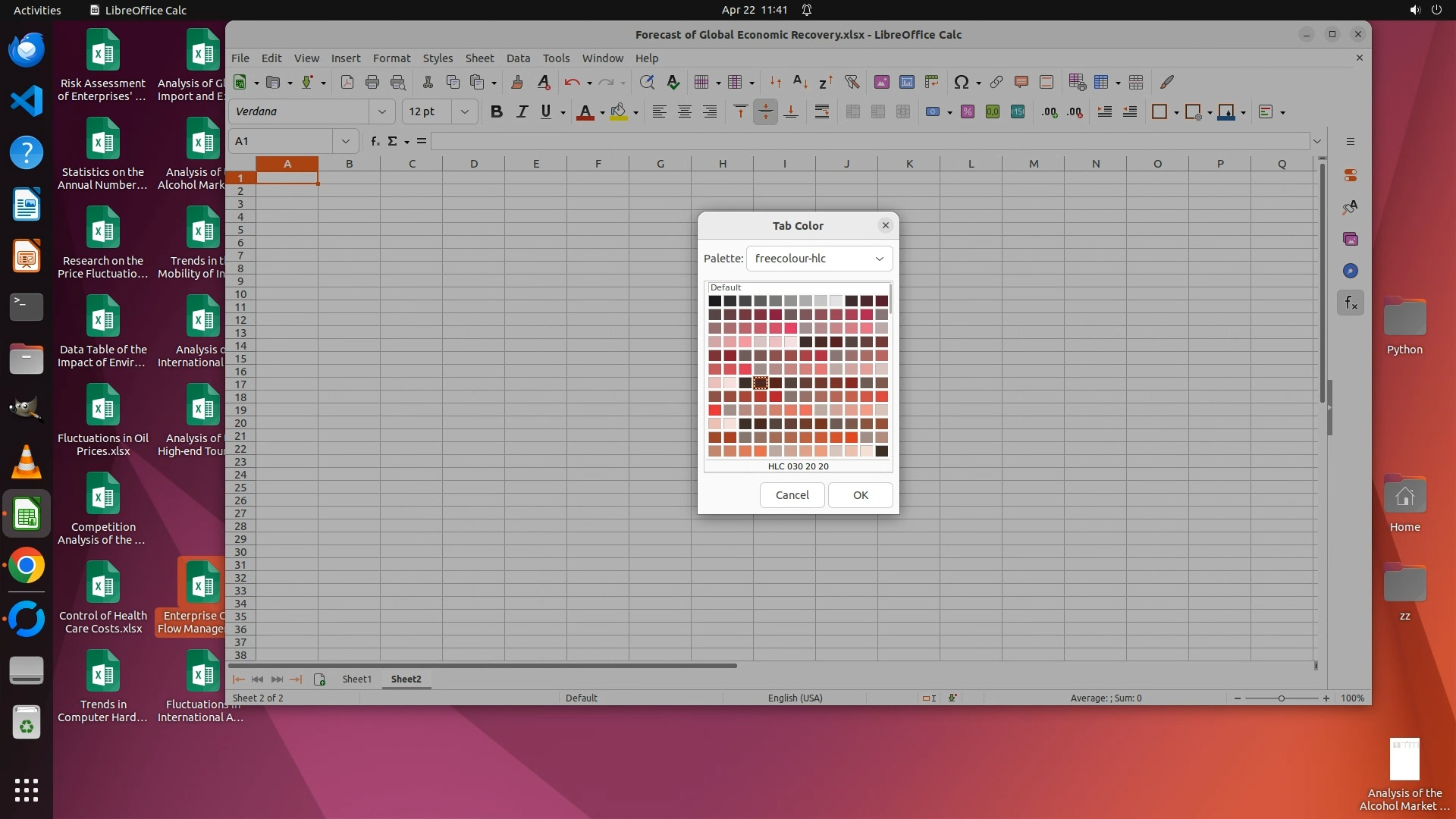The height and width of the screenshot is (819, 1456).
Task: Switch to the Sheet1 tab
Action: pyautogui.click(x=356, y=679)
